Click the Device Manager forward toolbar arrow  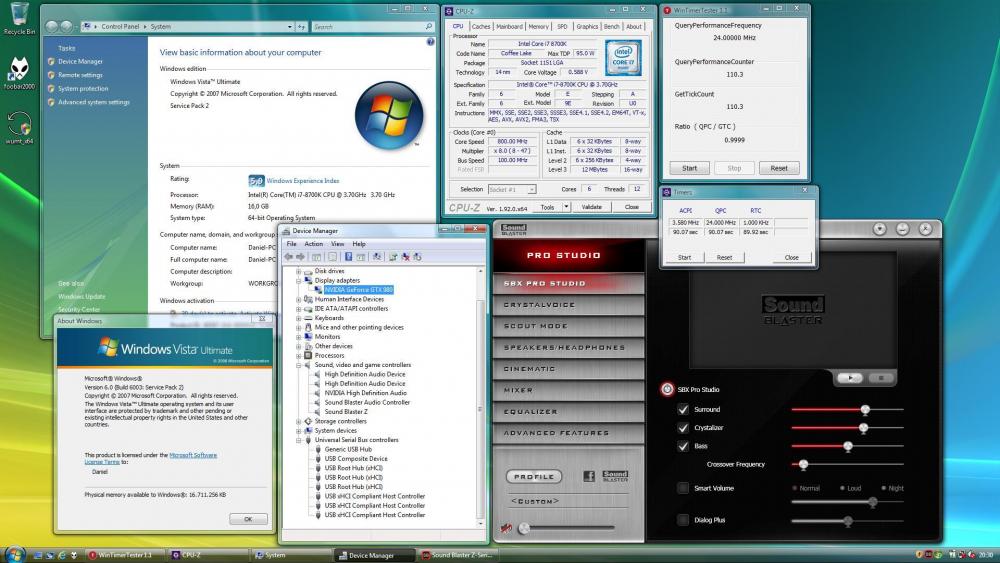[x=300, y=256]
